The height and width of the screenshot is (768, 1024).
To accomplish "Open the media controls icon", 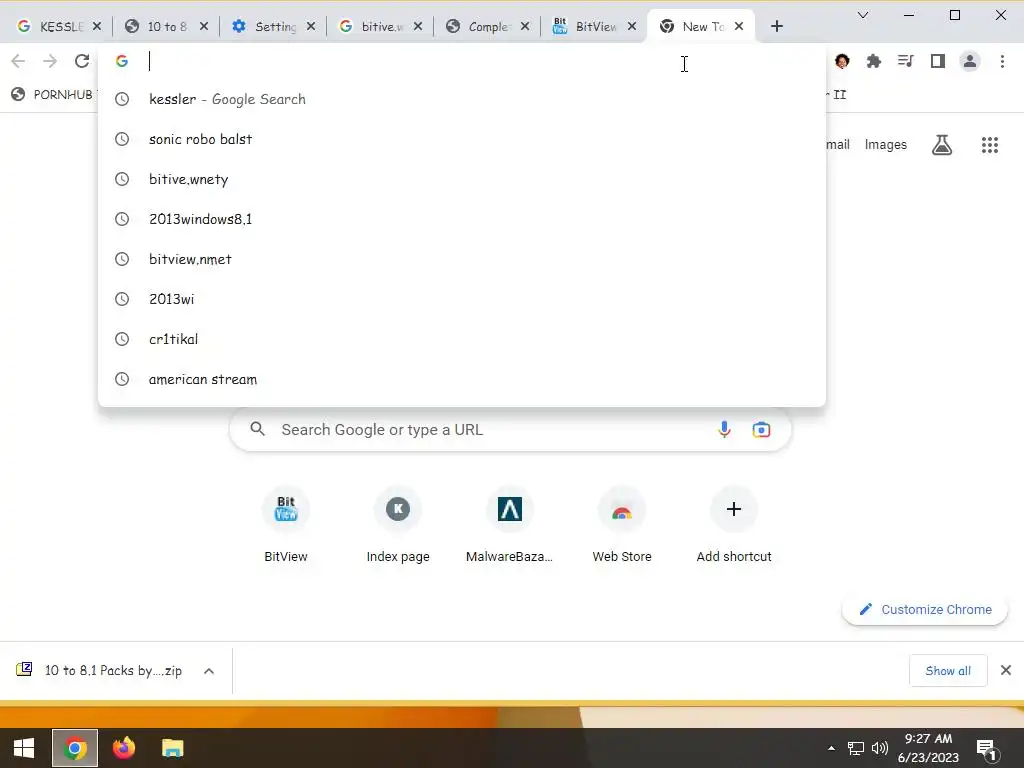I will pyautogui.click(x=905, y=61).
